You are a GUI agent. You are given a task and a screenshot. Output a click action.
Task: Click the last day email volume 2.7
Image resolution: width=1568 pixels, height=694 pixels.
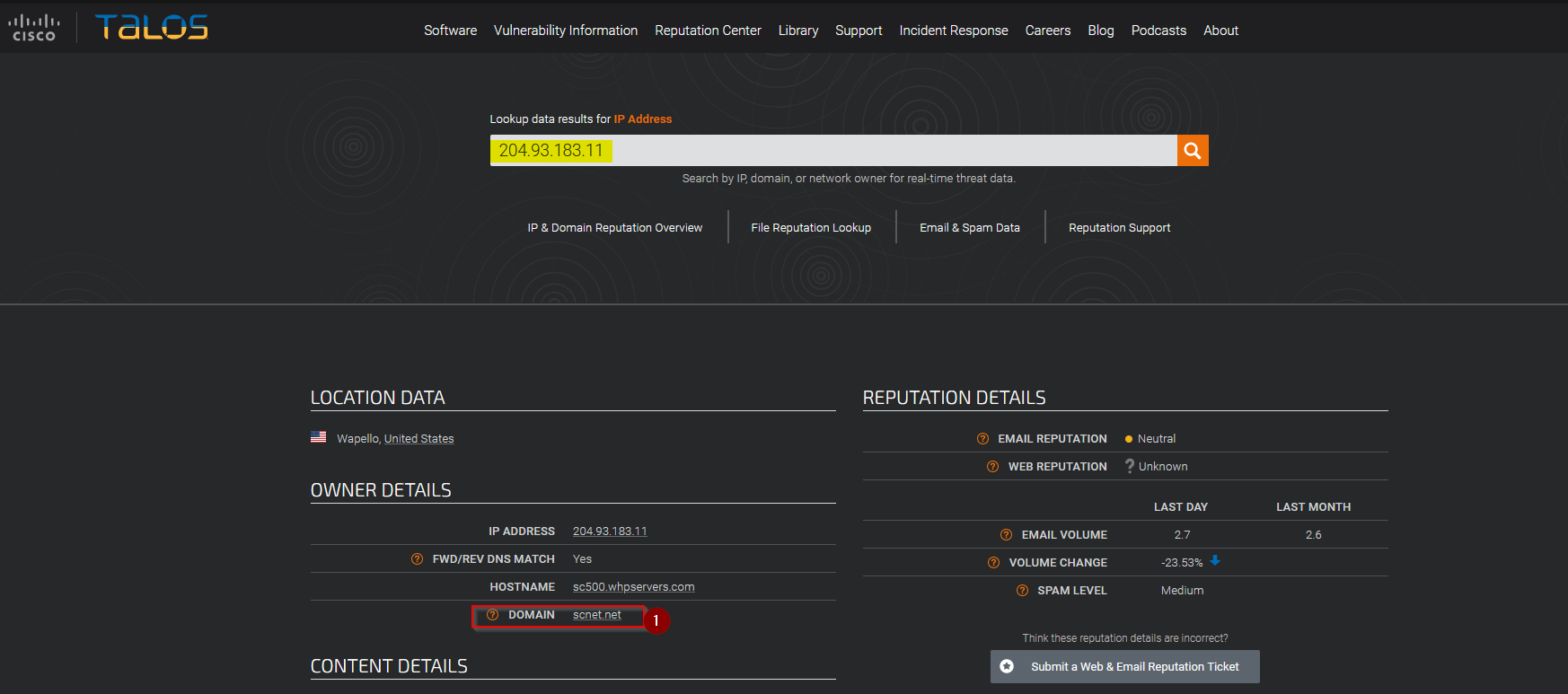(x=1182, y=535)
